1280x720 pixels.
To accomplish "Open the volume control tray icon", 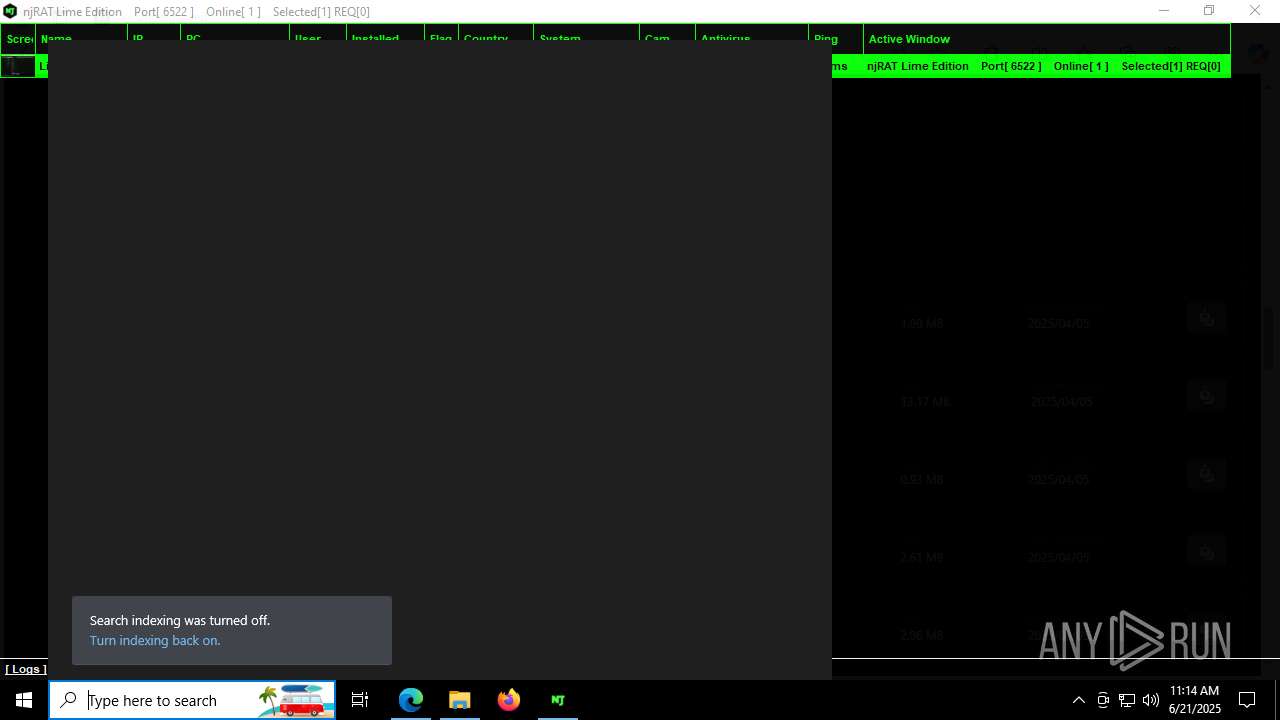I will (x=1151, y=700).
